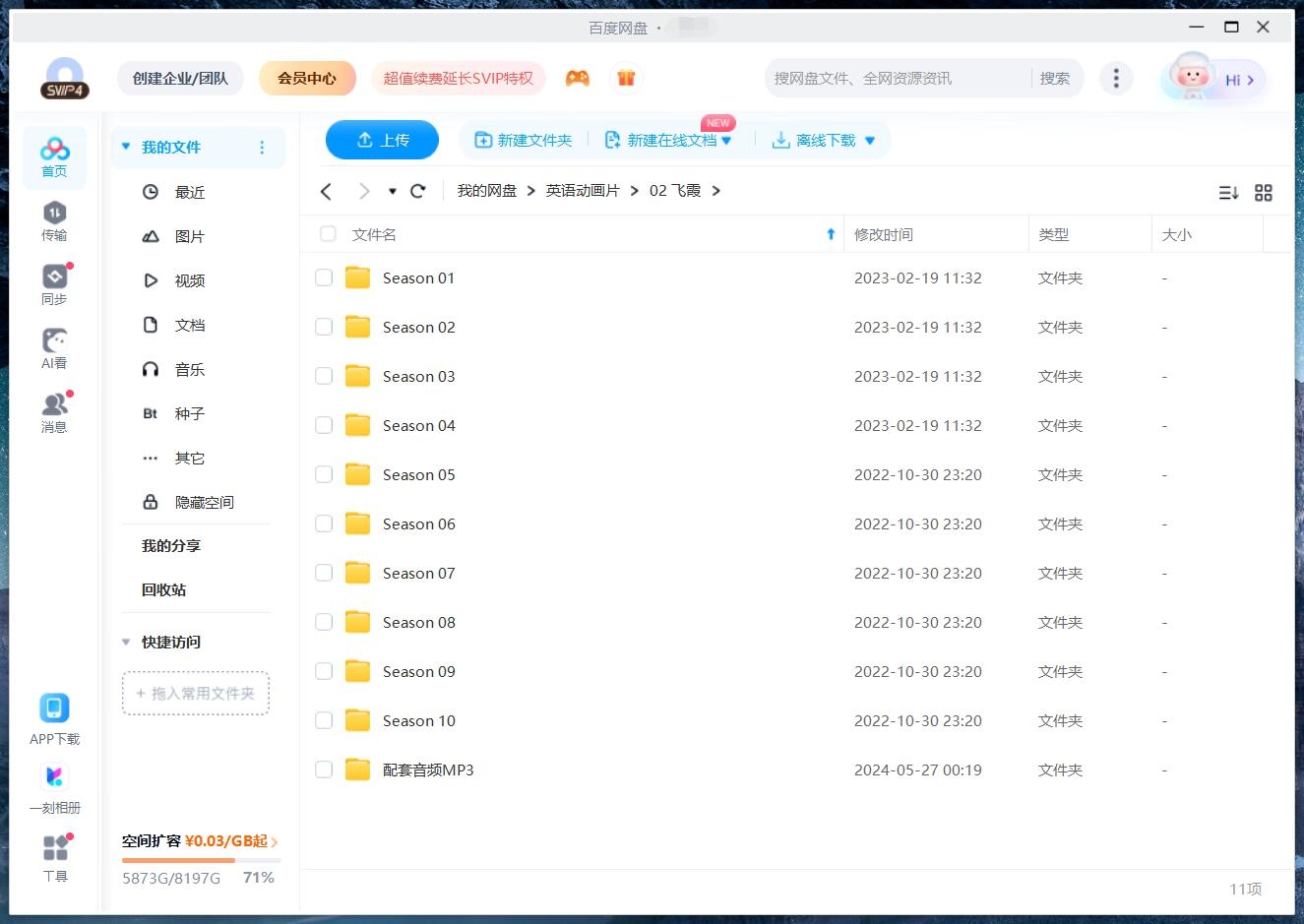1304x924 pixels.
Task: Click the gift box icon near top
Action: [x=627, y=77]
